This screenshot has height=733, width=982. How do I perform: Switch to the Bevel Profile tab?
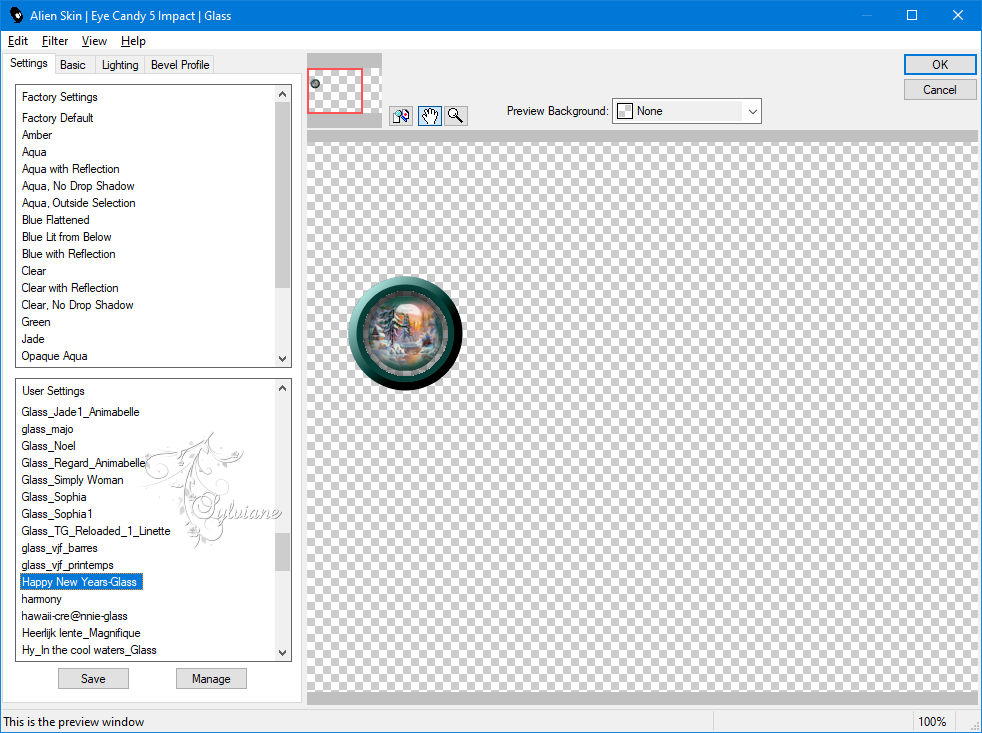[x=180, y=65]
